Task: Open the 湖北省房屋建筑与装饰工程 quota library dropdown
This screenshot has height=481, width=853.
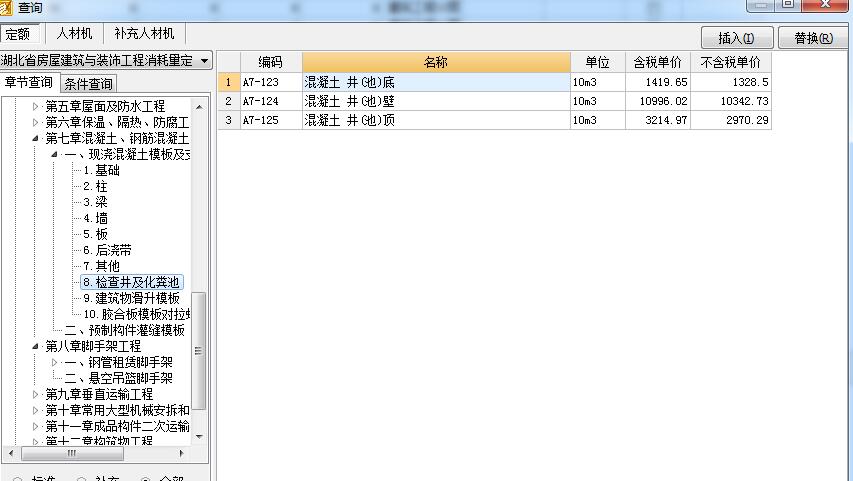Action: (205, 60)
